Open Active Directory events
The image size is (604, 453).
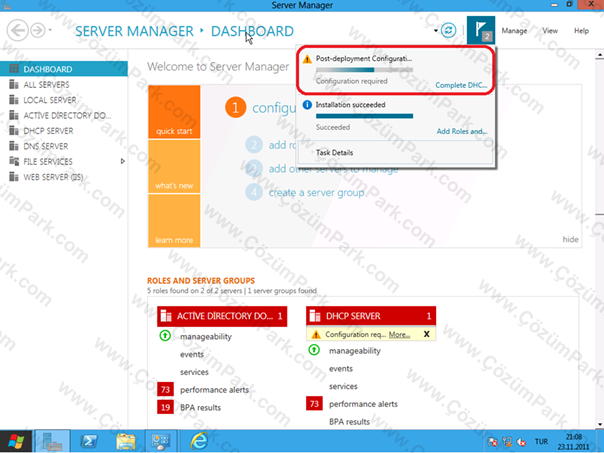pos(192,354)
